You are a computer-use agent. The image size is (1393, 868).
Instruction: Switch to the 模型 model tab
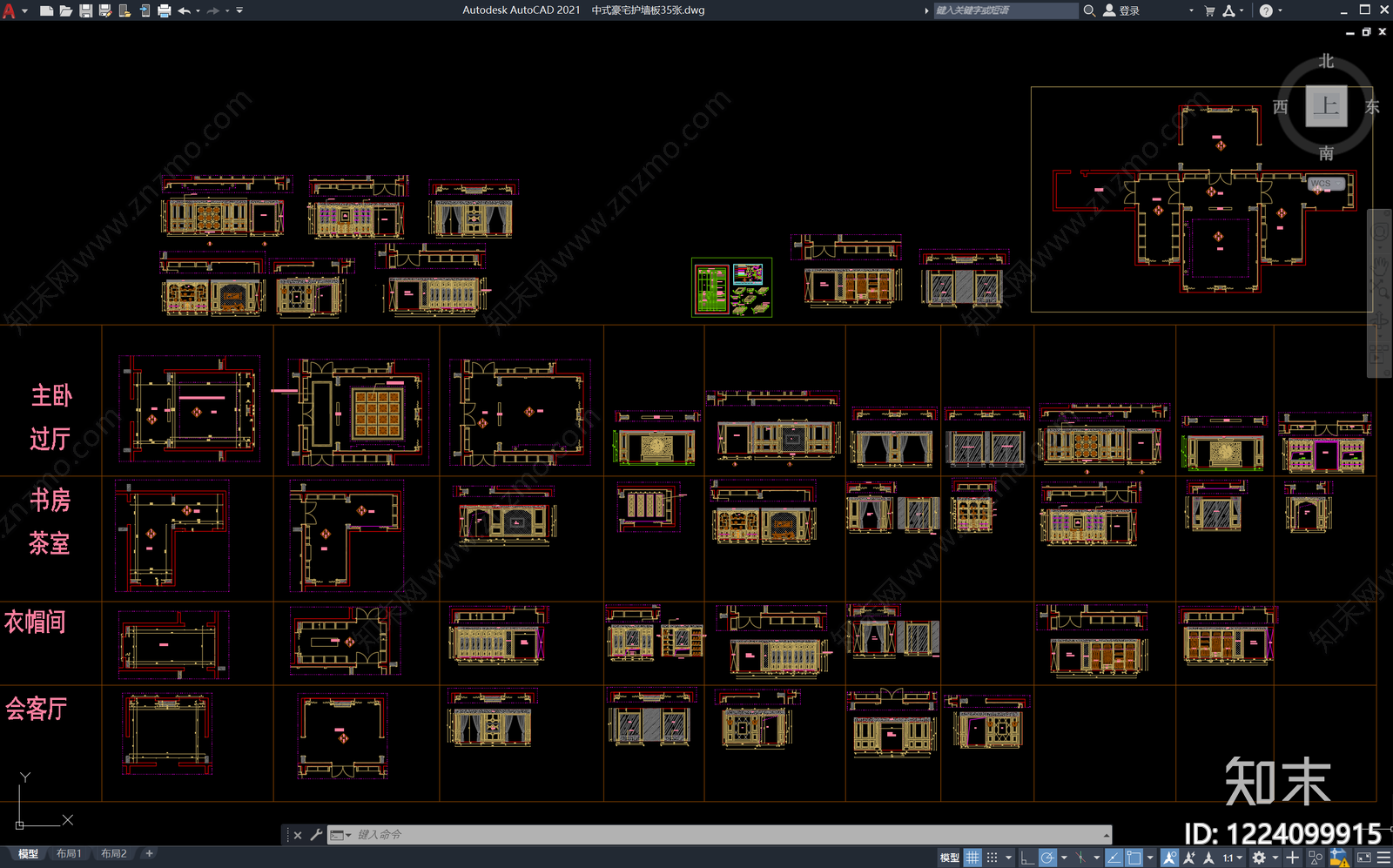pos(28,854)
